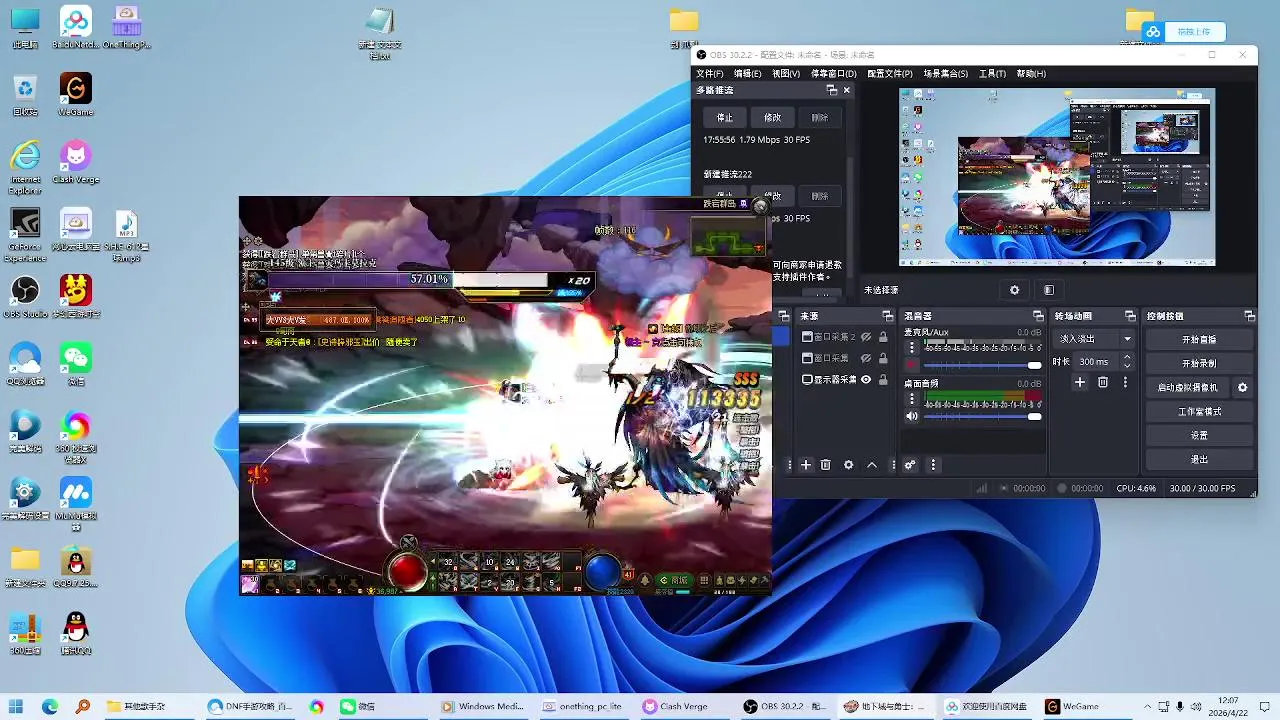The width and height of the screenshot is (1280, 720).
Task: Click 退出 button in OBS controls
Action: click(1199, 460)
